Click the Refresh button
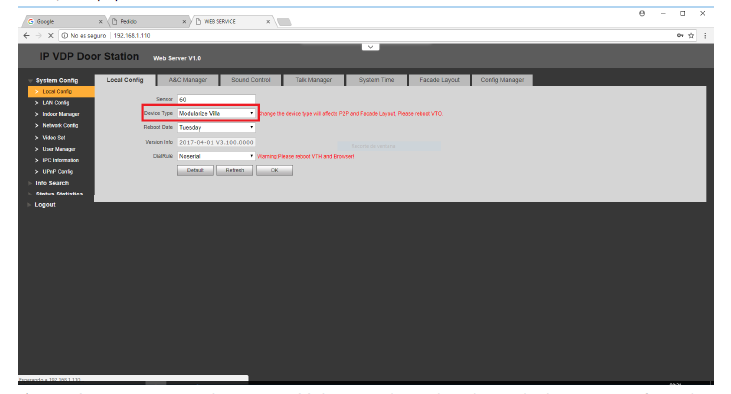Image resolution: width=731 pixels, height=394 pixels. [234, 171]
